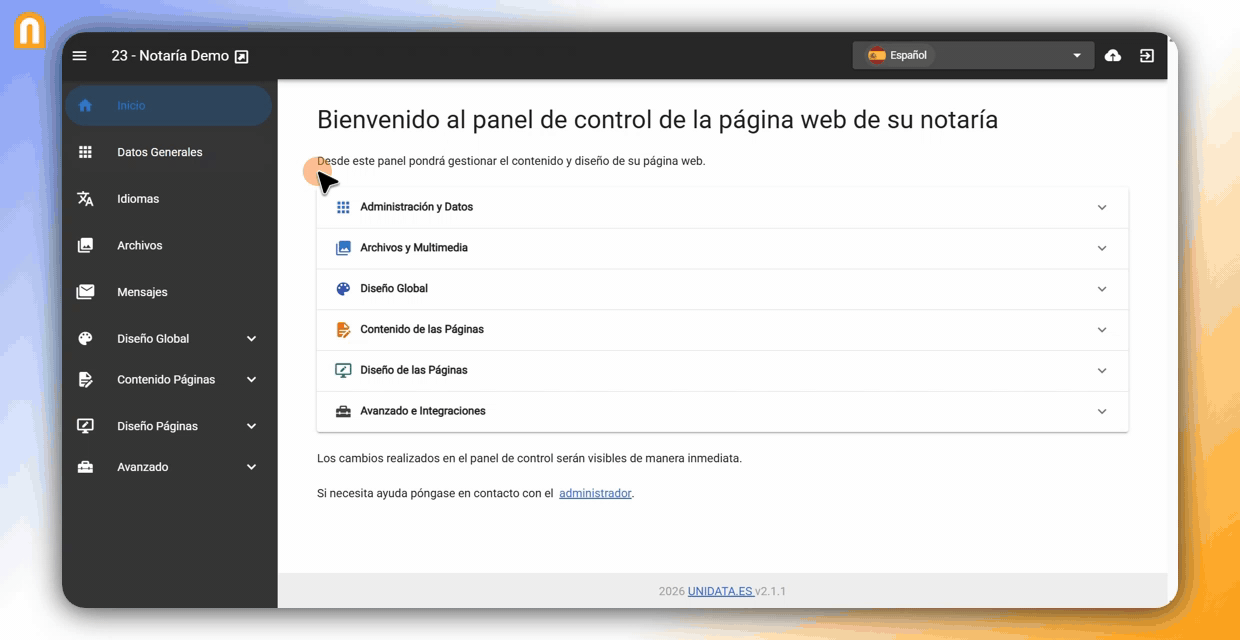Expand Diseño de las Páginas chevron
The image size is (1240, 640).
[x=1102, y=370]
